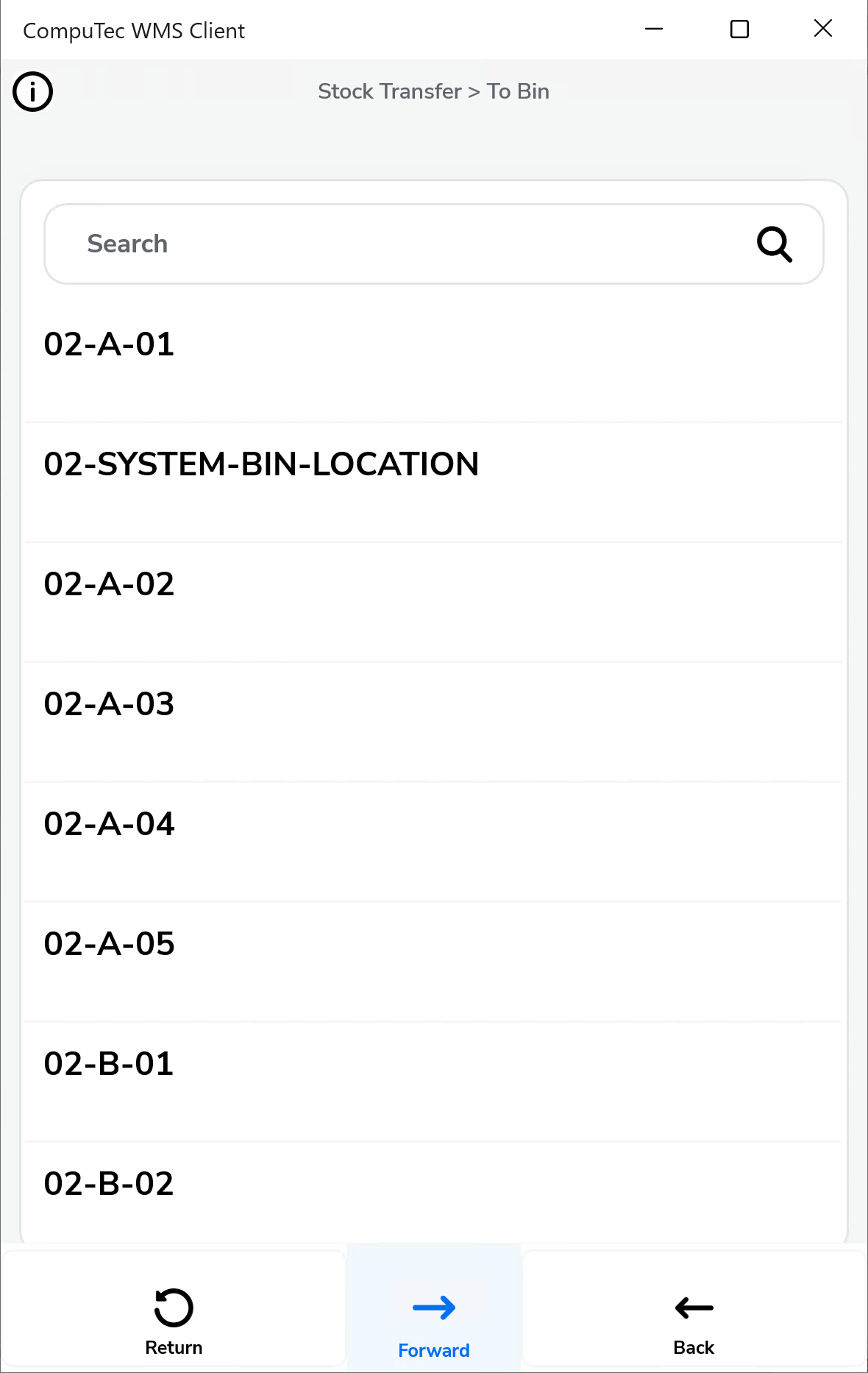Pick the 02-B-02 bin entry
Image resolution: width=868 pixels, height=1373 pixels.
(109, 1184)
